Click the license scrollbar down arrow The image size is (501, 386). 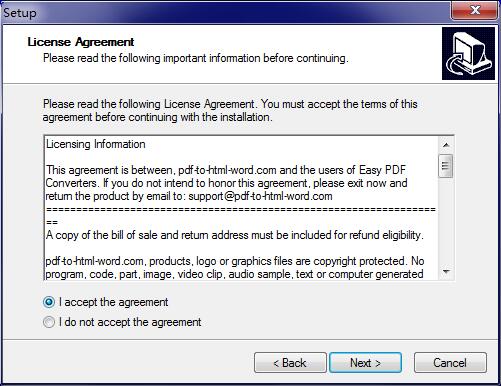446,272
